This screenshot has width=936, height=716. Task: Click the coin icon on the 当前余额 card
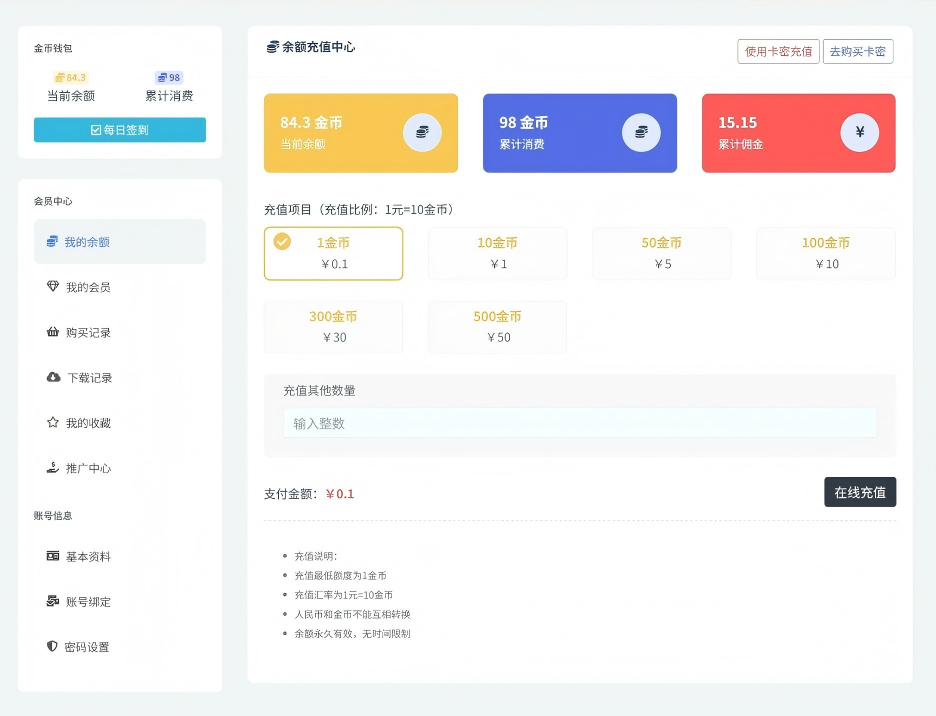coord(421,132)
